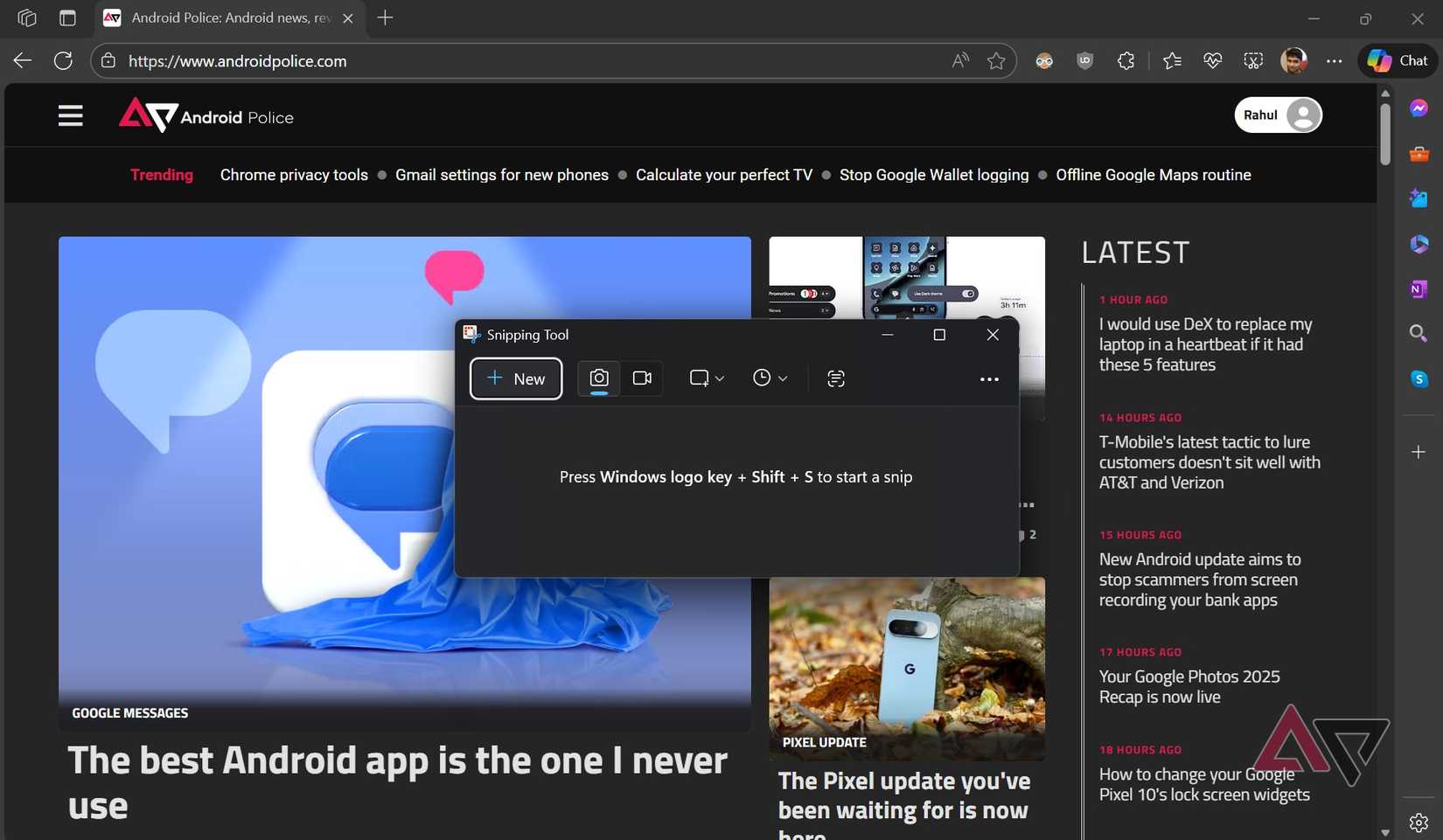The image size is (1443, 840).
Task: Open the browser Extensions puzzle icon
Action: tap(1126, 60)
